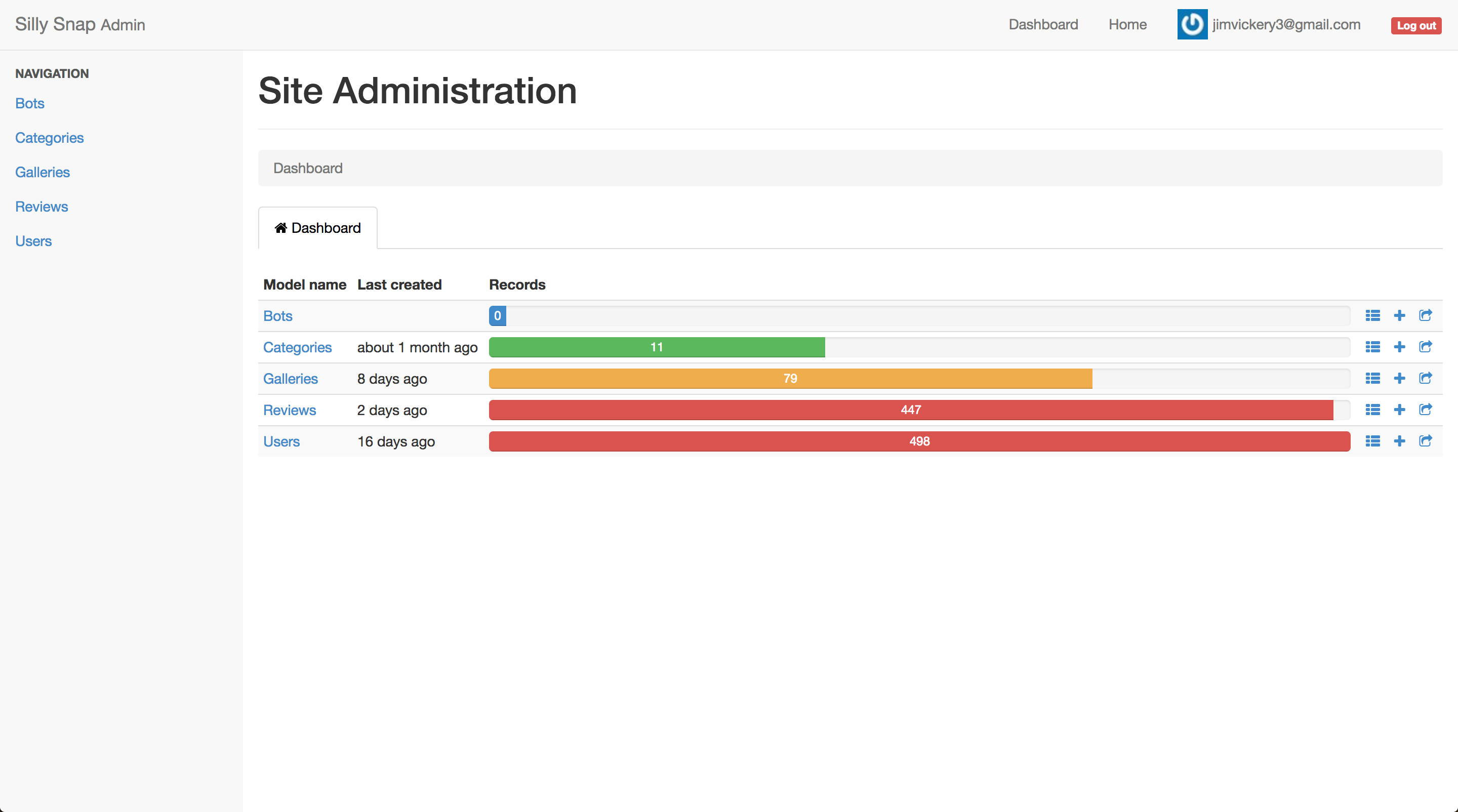Viewport: 1458px width, 812px height.
Task: Click the Silly Snap Admin brand title
Action: (x=80, y=24)
